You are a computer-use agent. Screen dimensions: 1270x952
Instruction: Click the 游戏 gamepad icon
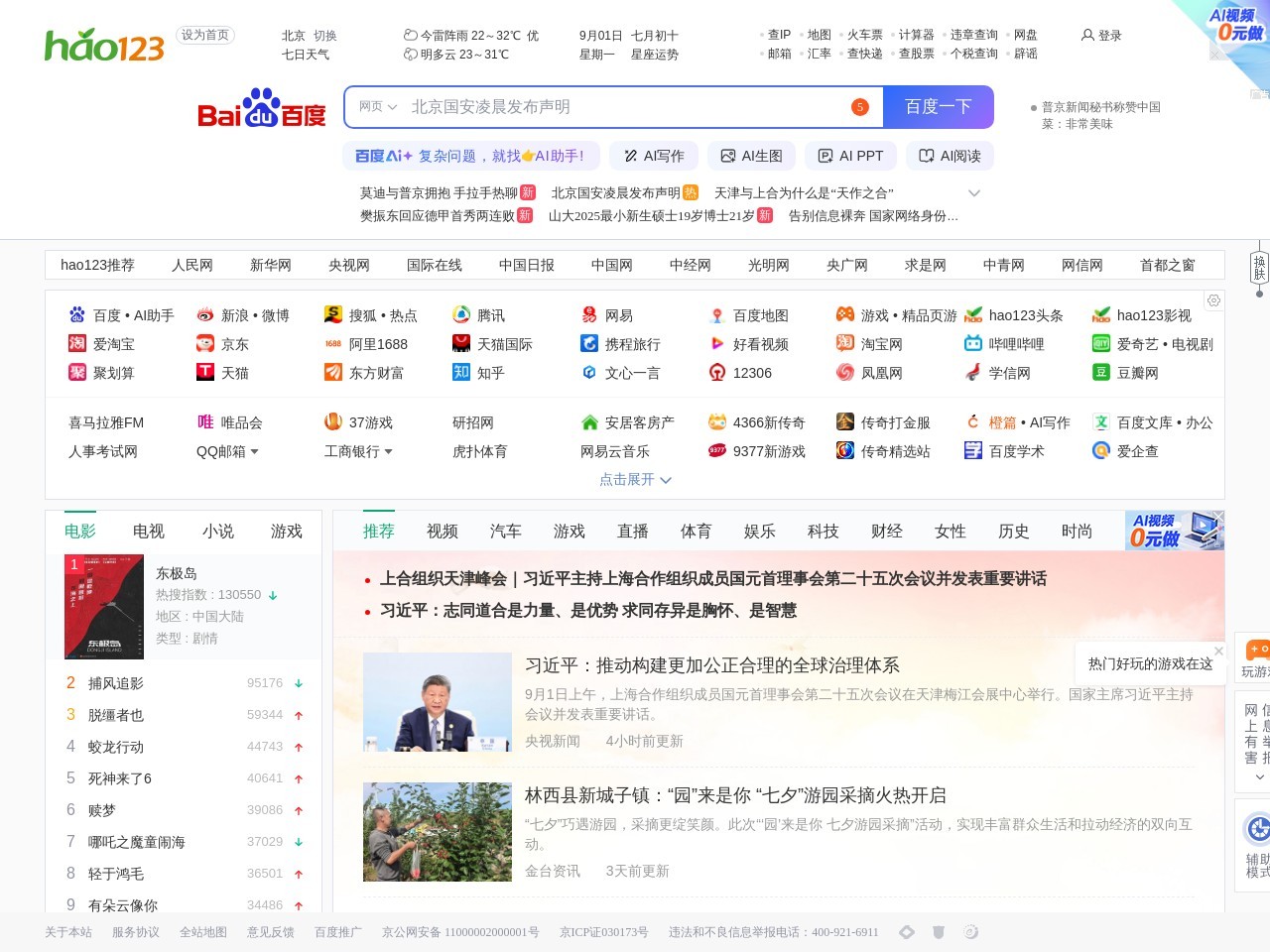[845, 314]
